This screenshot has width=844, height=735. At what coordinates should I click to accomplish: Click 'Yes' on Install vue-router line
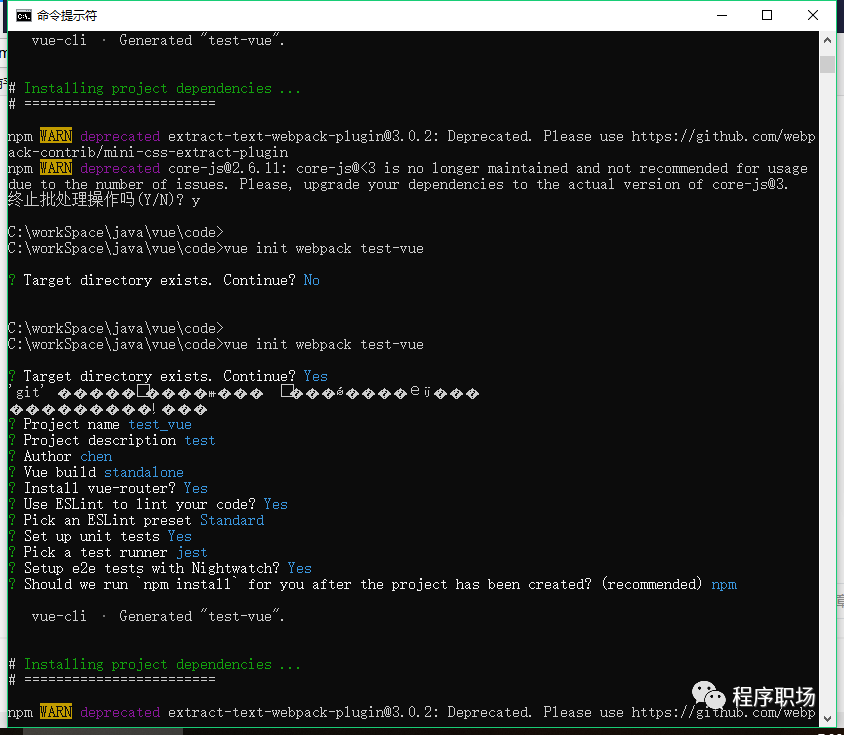(x=195, y=488)
